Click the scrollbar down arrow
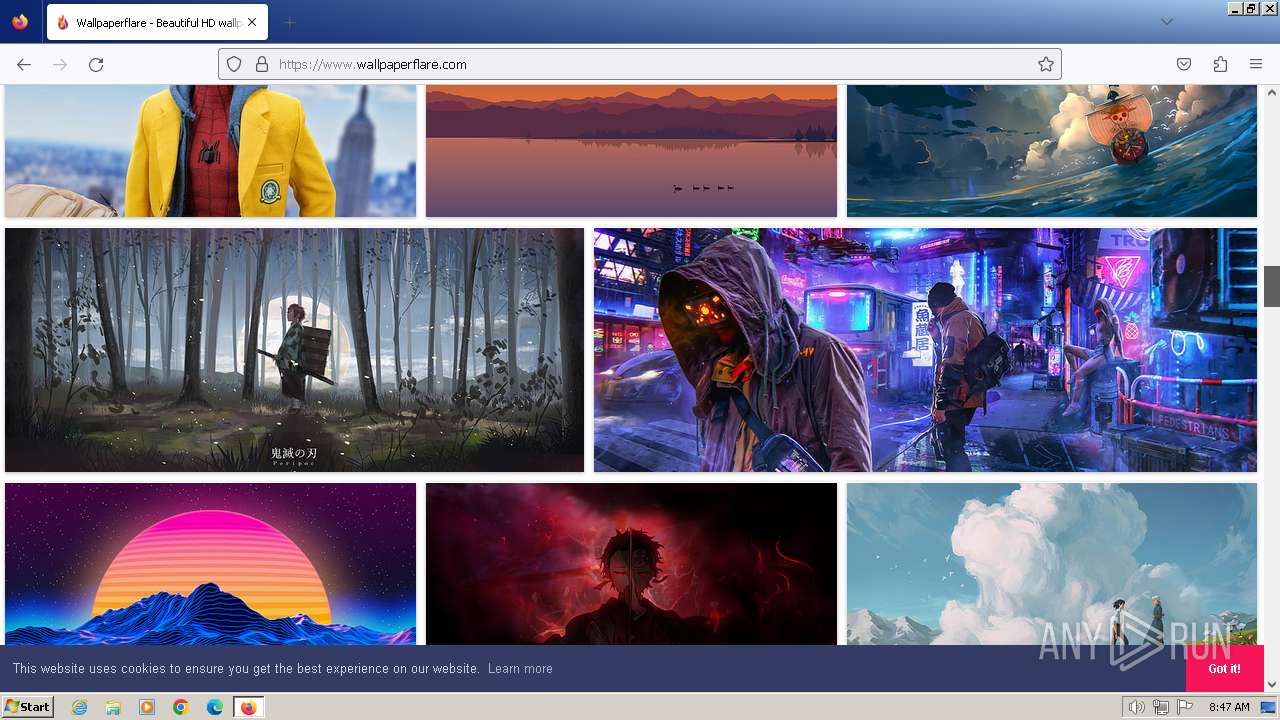This screenshot has width=1280, height=720. tap(1272, 684)
